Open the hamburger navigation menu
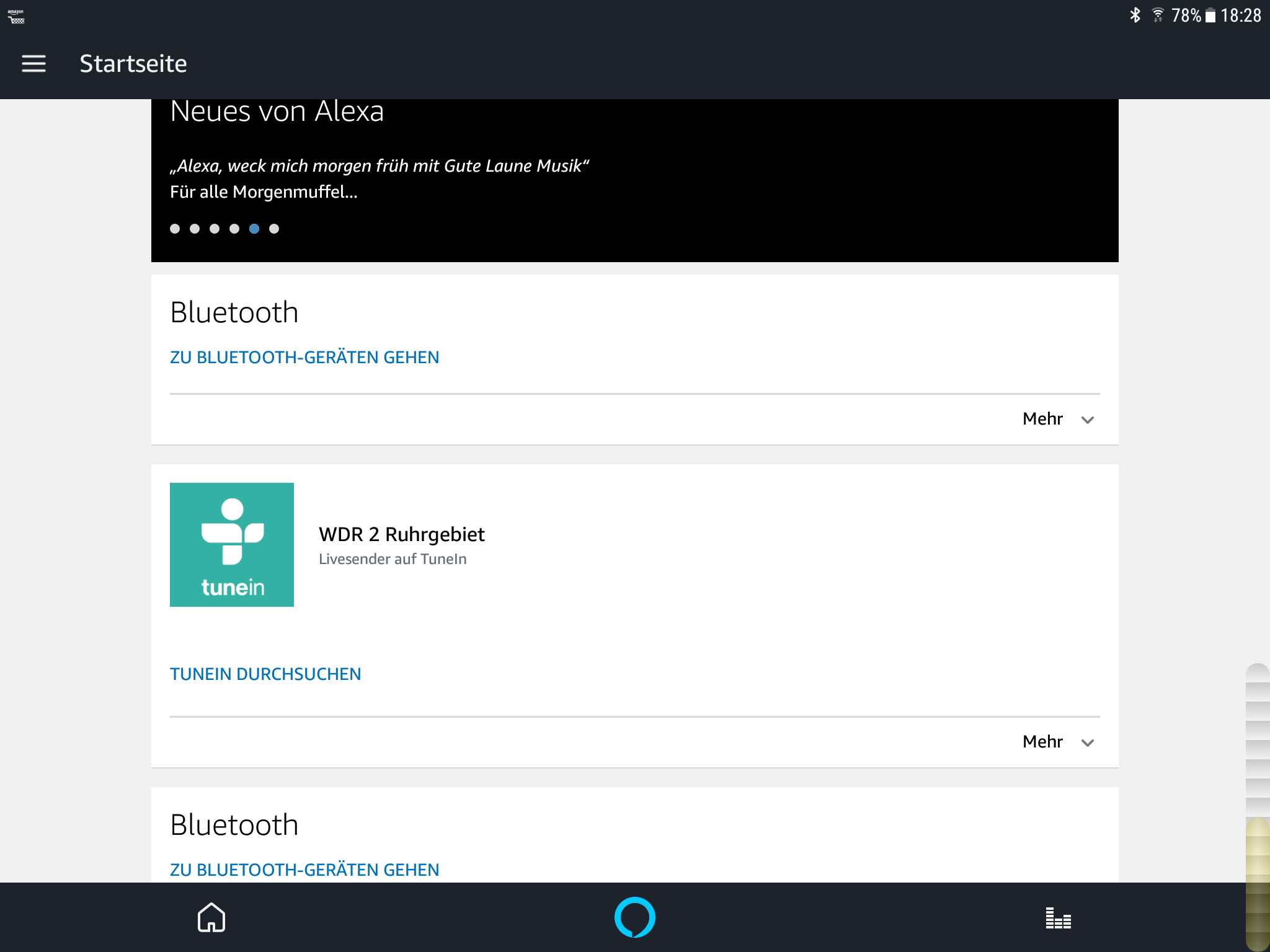Viewport: 1270px width, 952px height. click(33, 63)
